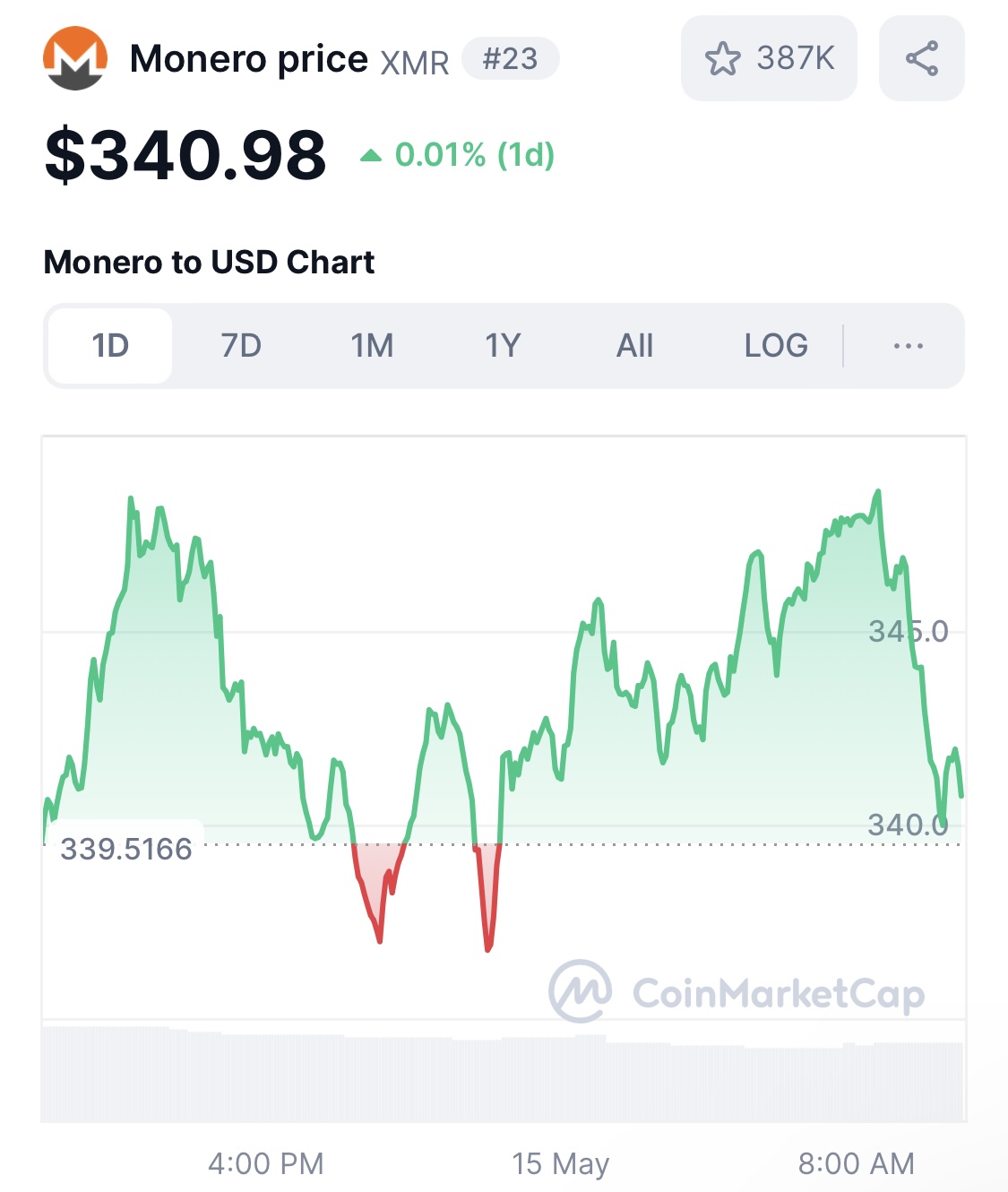Image resolution: width=1008 pixels, height=1192 pixels.
Task: Tap the #23 rank badge
Action: tap(511, 59)
